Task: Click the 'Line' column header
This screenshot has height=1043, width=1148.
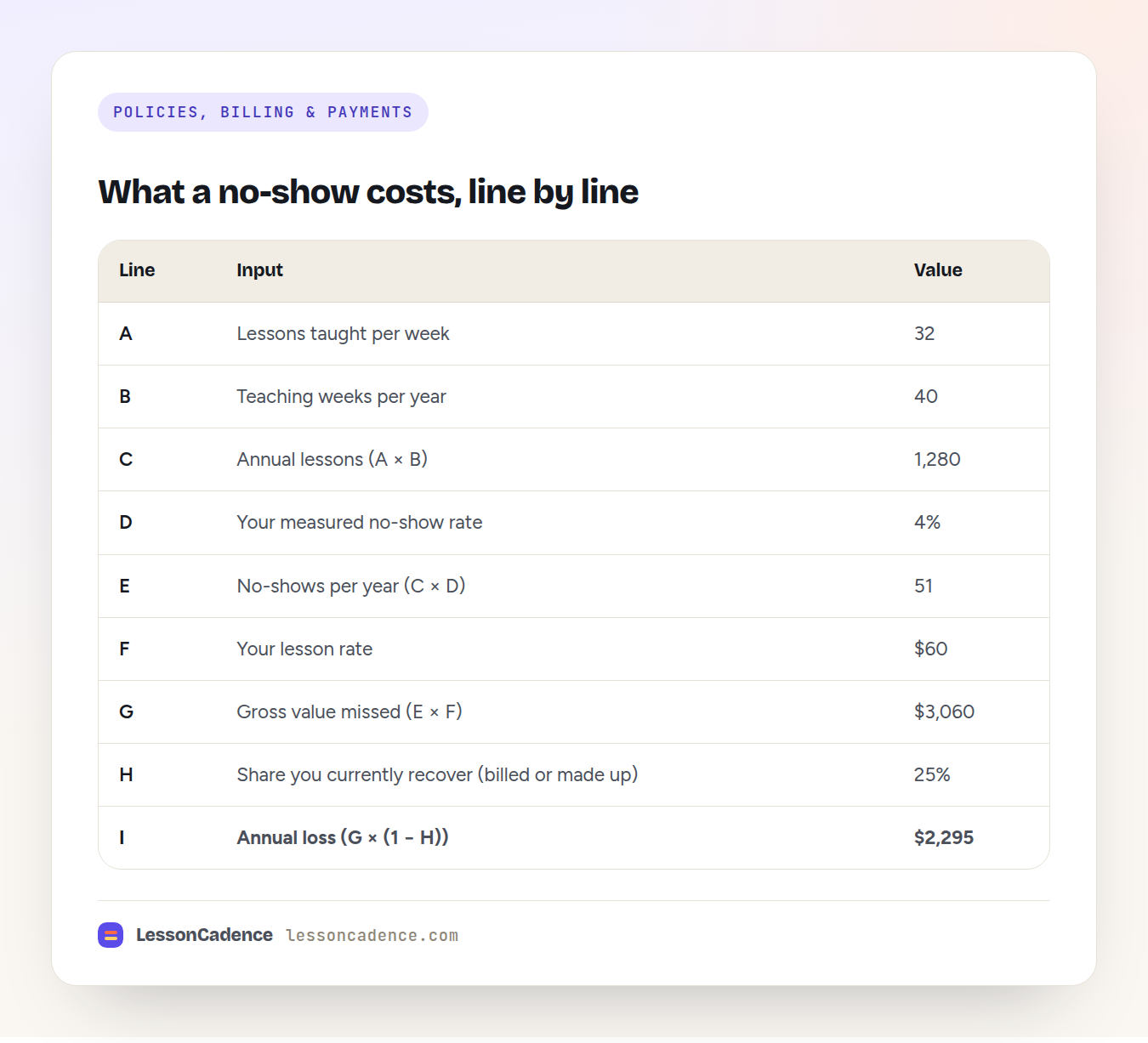Action: (x=137, y=270)
